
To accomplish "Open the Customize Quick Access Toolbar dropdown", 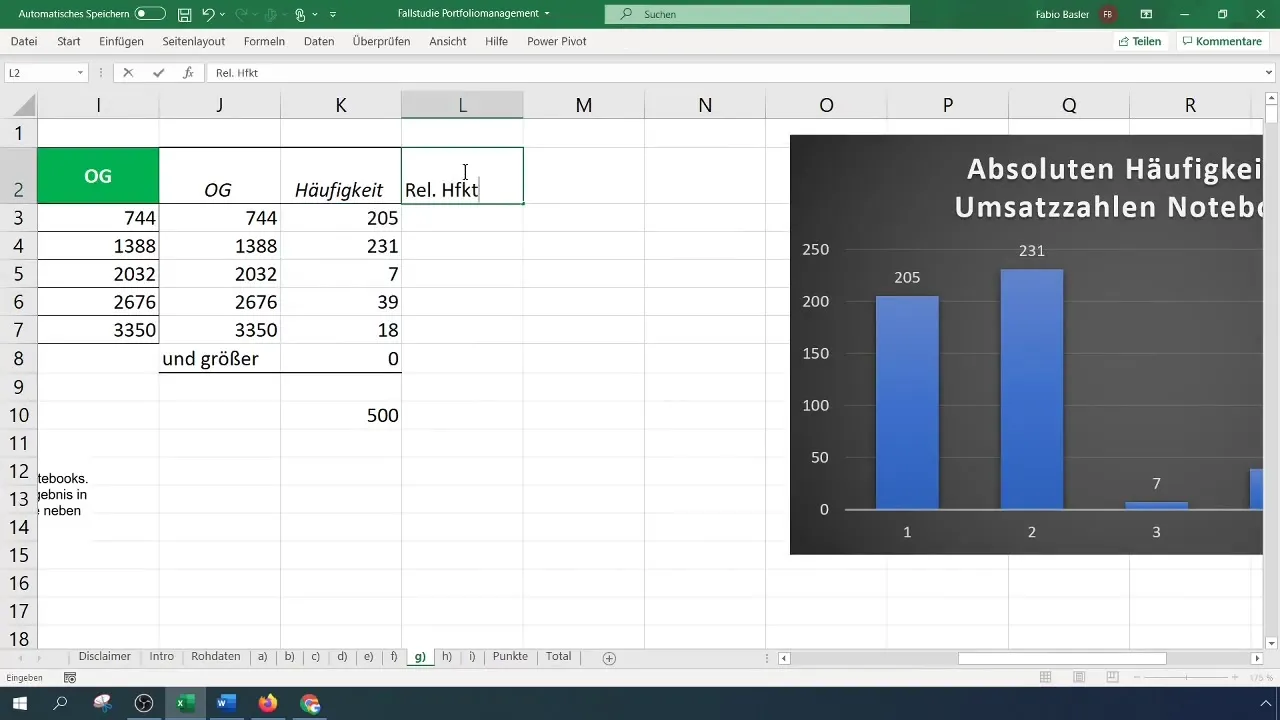I will pos(333,15).
